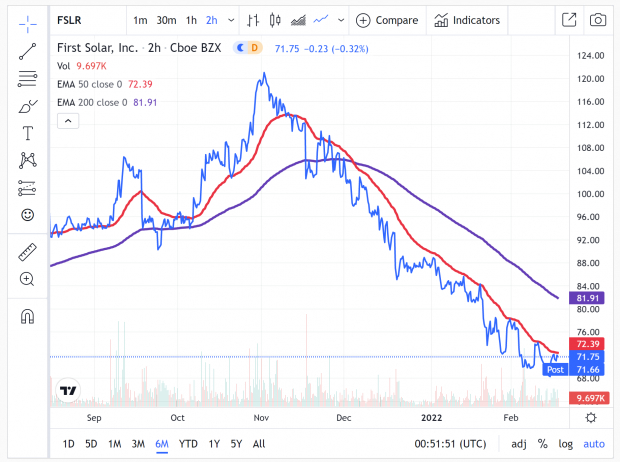Click the 9.697K volume axis label
The width and height of the screenshot is (620, 462).
click(589, 398)
